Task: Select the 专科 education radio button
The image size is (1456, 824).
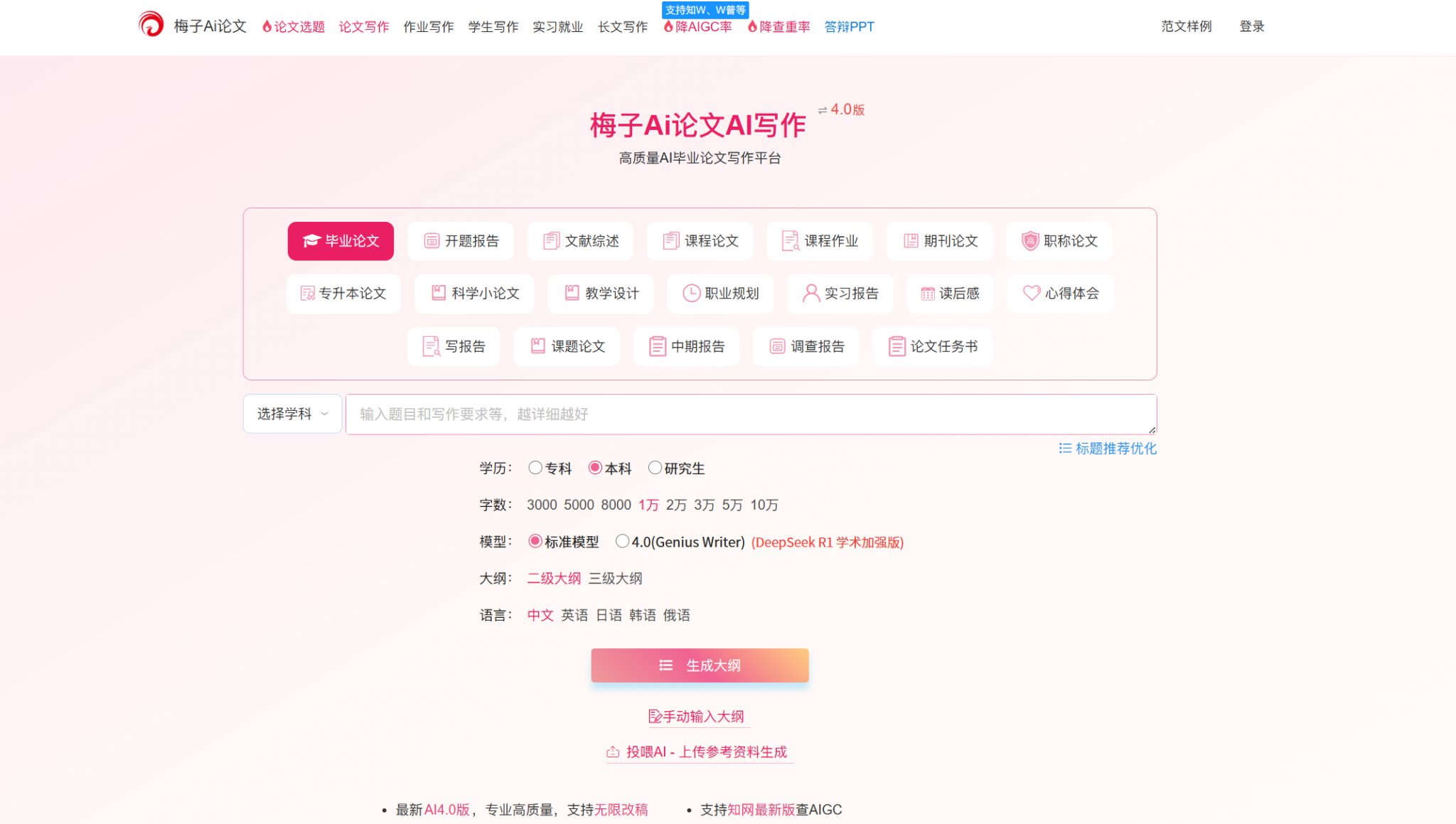Action: click(x=535, y=468)
